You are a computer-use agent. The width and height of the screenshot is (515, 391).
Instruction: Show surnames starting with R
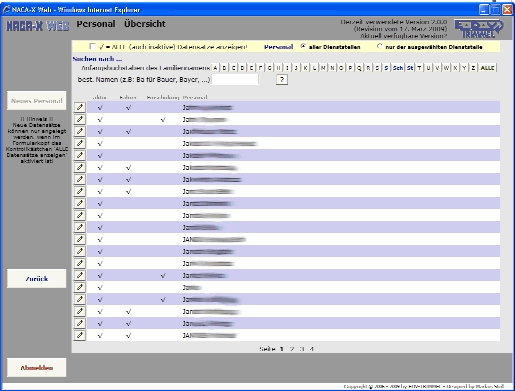pos(368,68)
